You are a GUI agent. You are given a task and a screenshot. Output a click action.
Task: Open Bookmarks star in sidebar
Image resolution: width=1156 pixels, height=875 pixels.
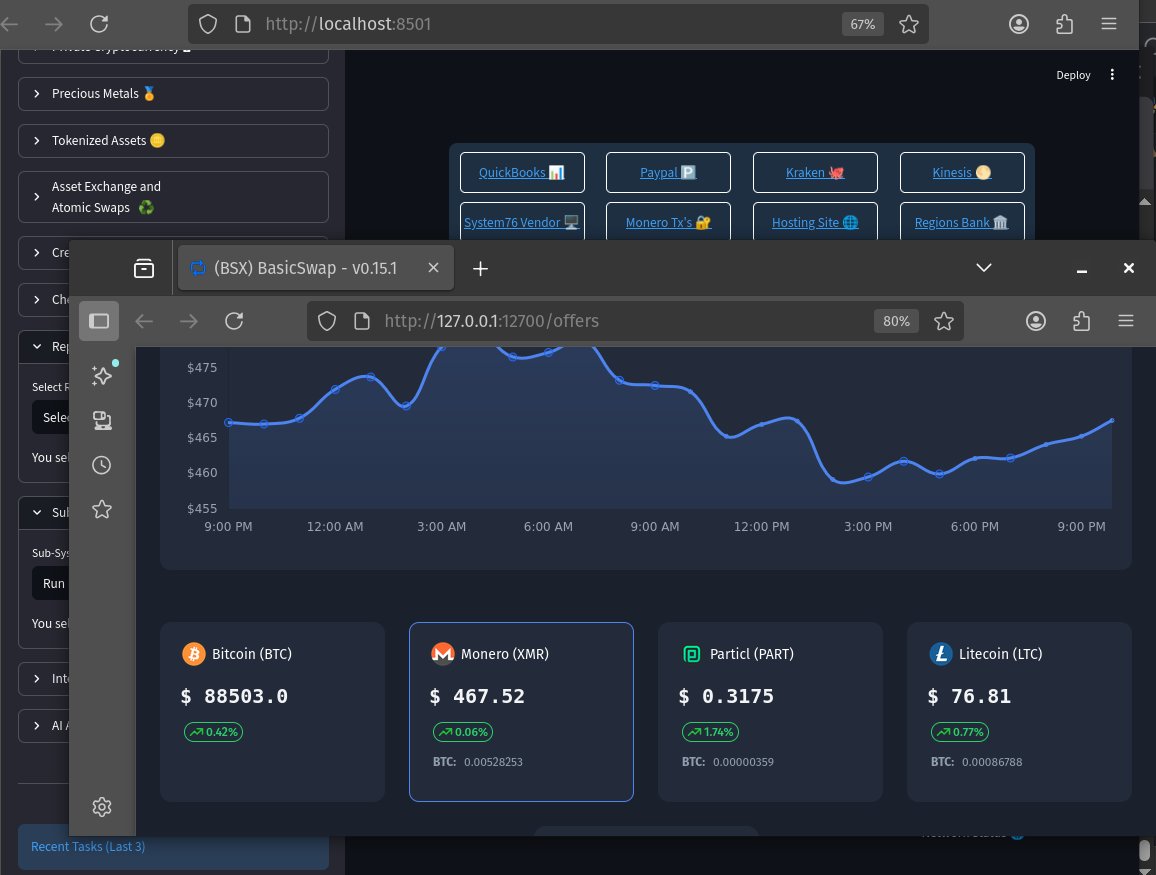pos(101,510)
